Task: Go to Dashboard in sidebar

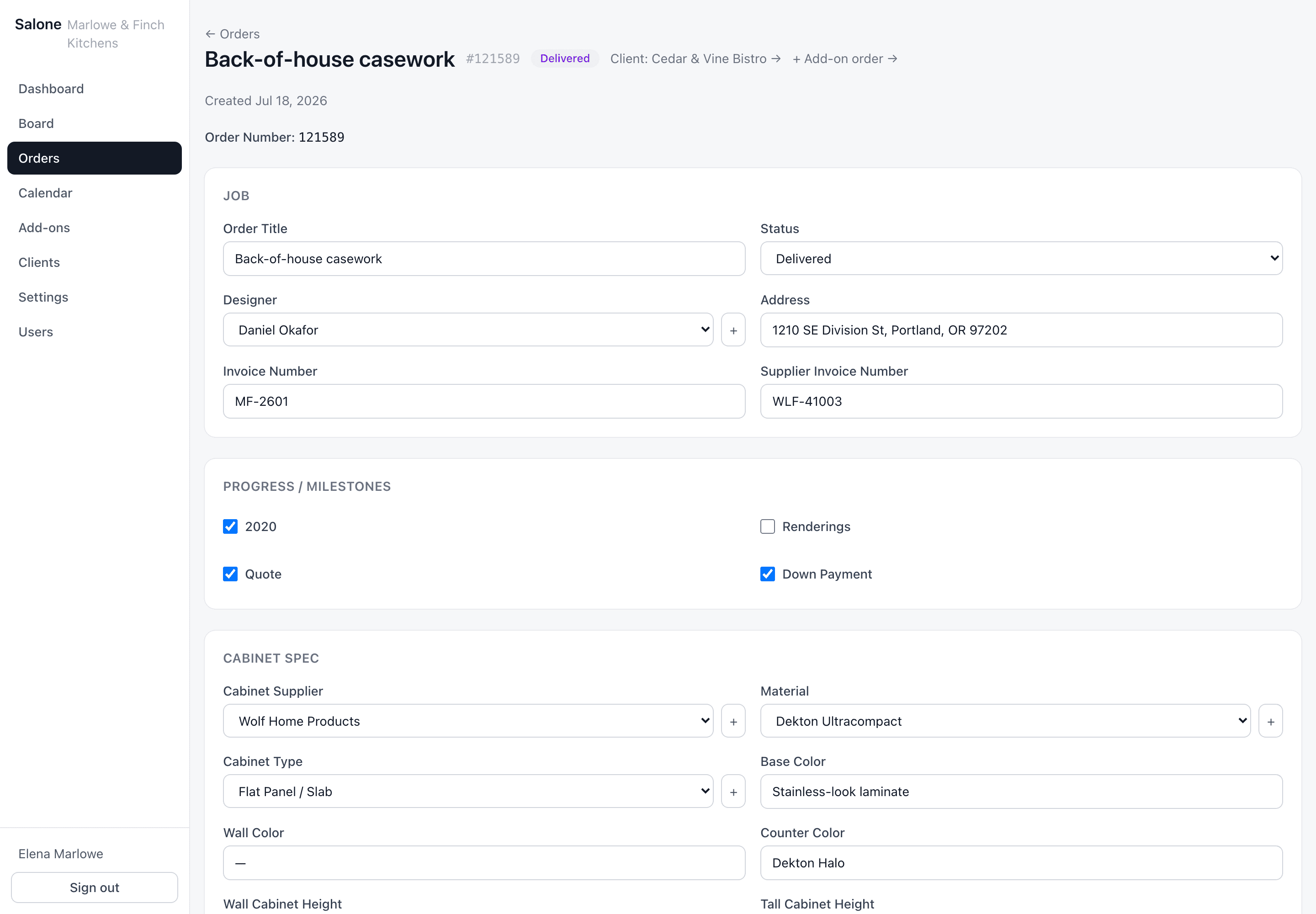Action: click(x=95, y=89)
